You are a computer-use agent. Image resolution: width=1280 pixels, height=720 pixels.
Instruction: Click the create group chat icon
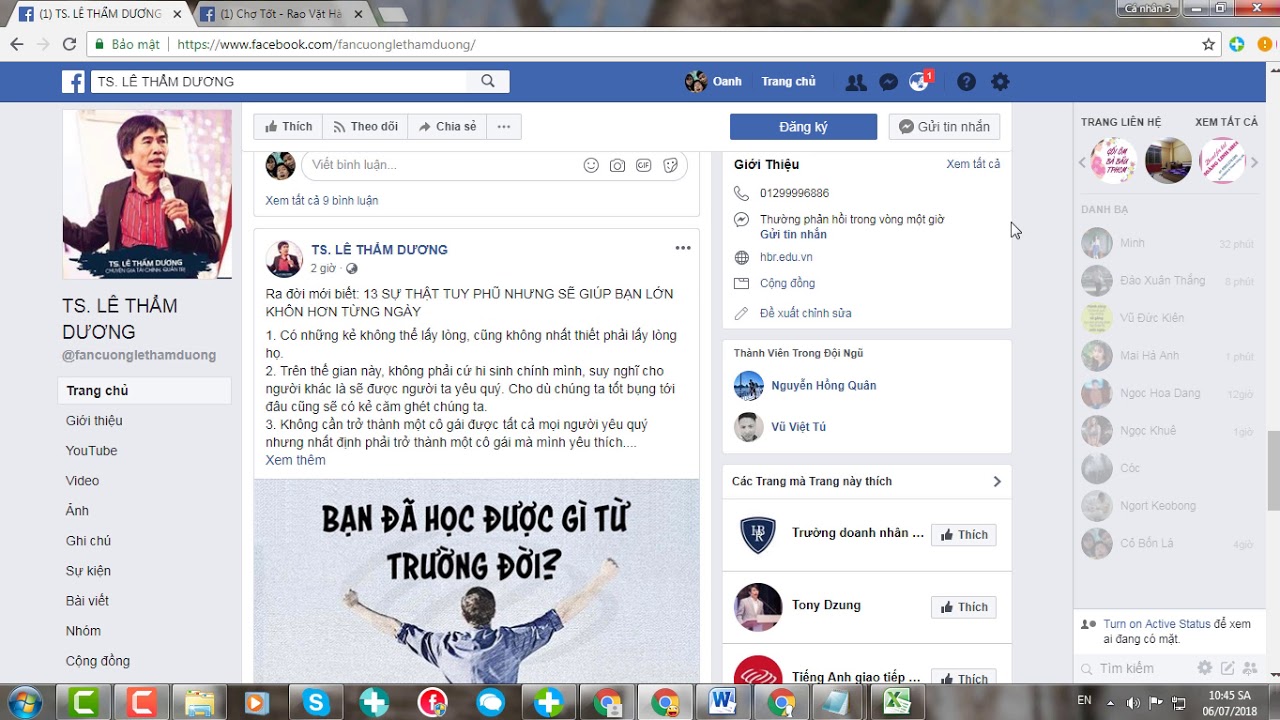pyautogui.click(x=1249, y=668)
